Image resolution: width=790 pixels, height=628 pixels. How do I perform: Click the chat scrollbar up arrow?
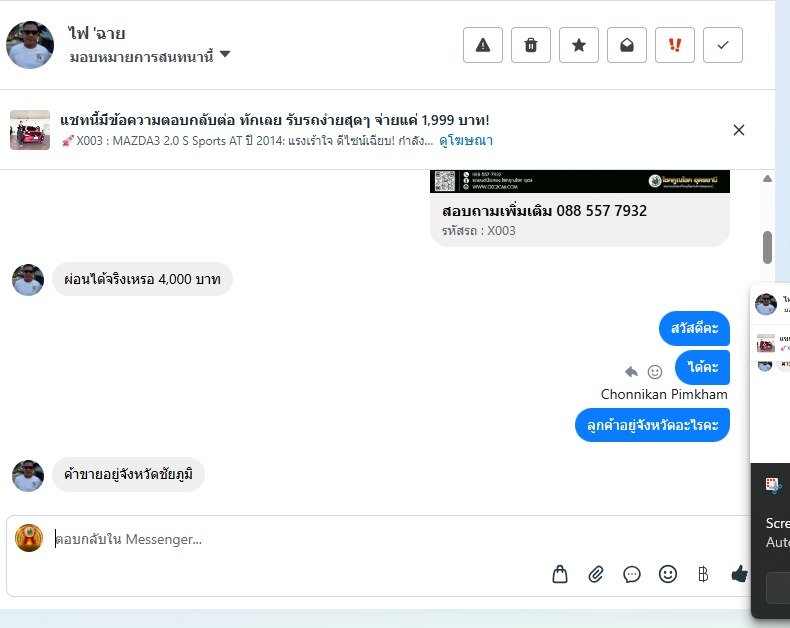coord(767,178)
